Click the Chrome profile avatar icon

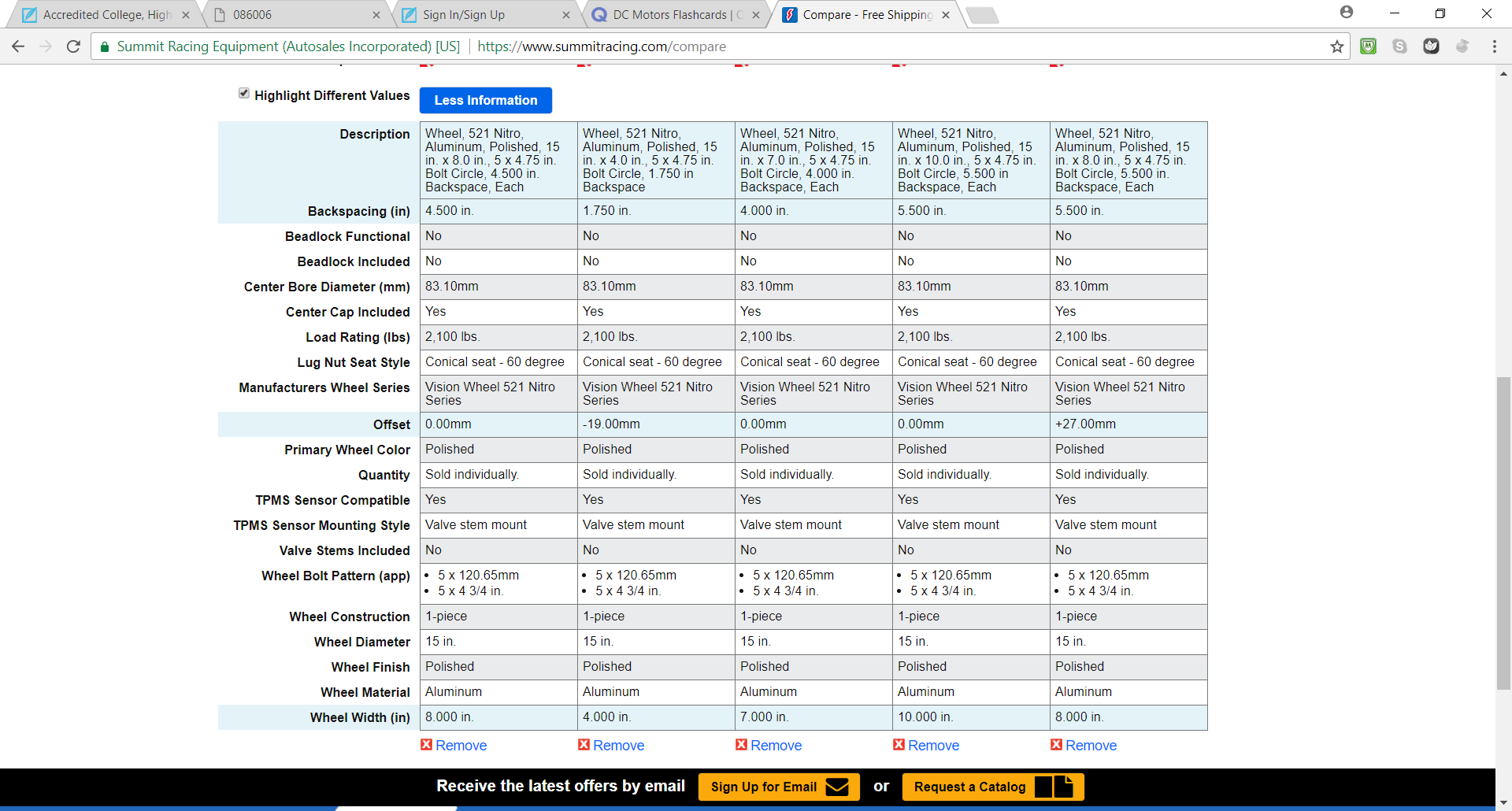[1346, 13]
